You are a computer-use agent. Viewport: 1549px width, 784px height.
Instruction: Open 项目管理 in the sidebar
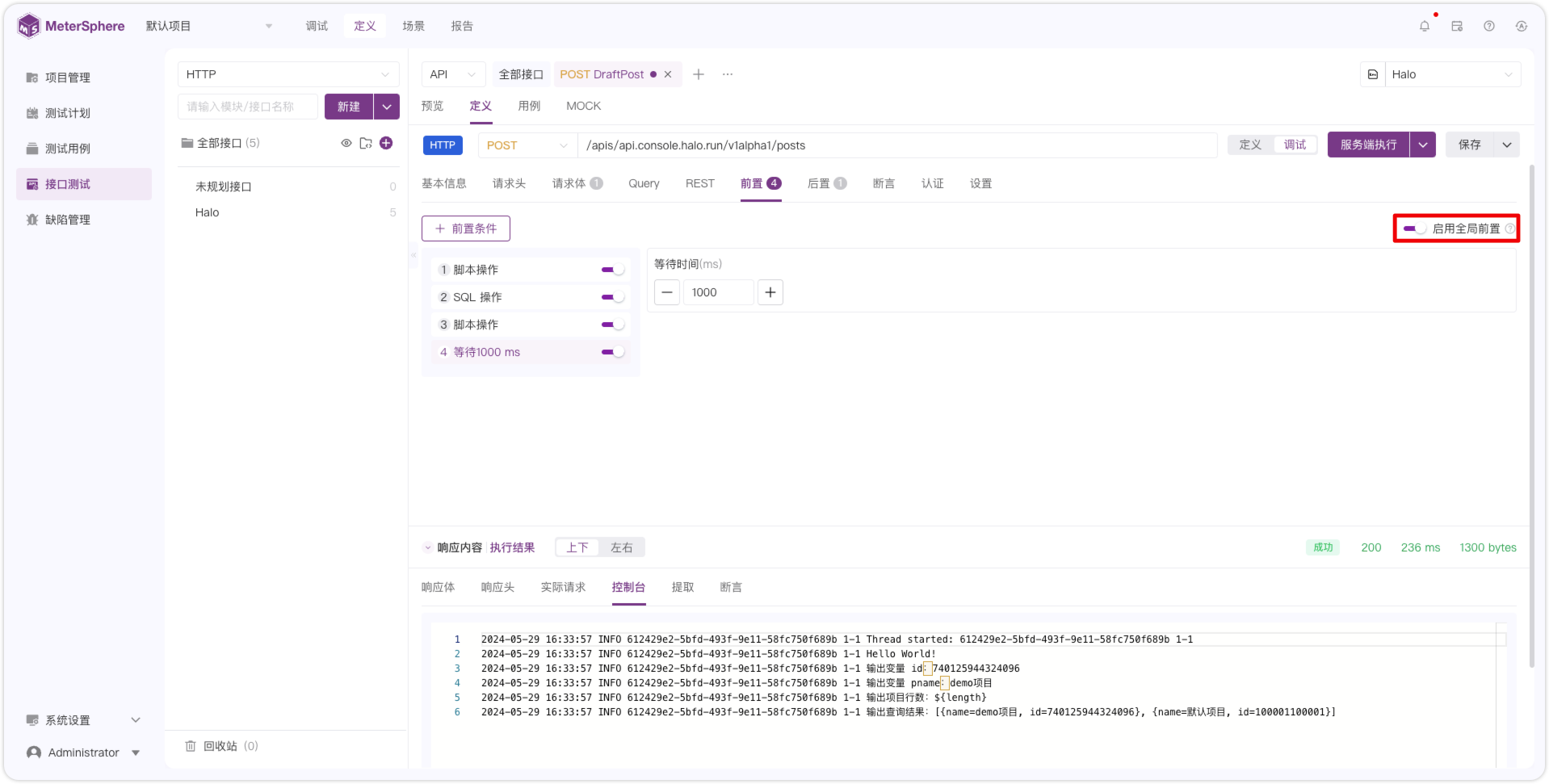[68, 78]
